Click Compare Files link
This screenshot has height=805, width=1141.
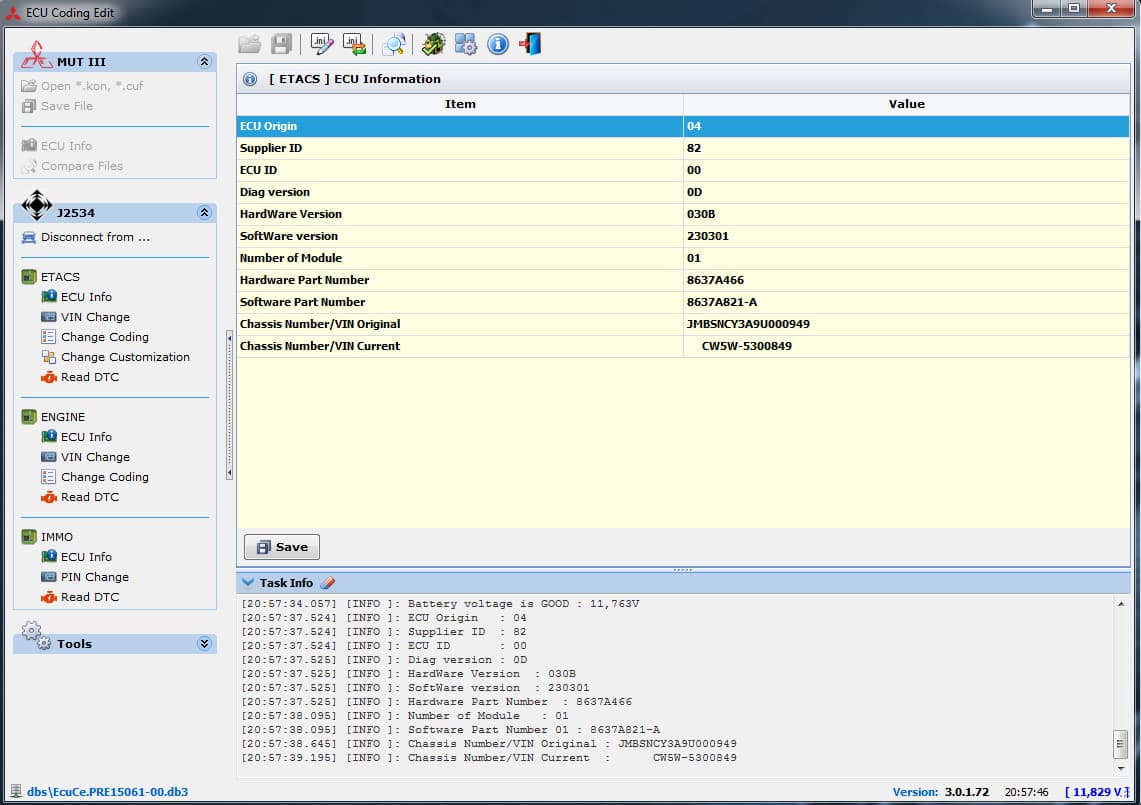[82, 166]
